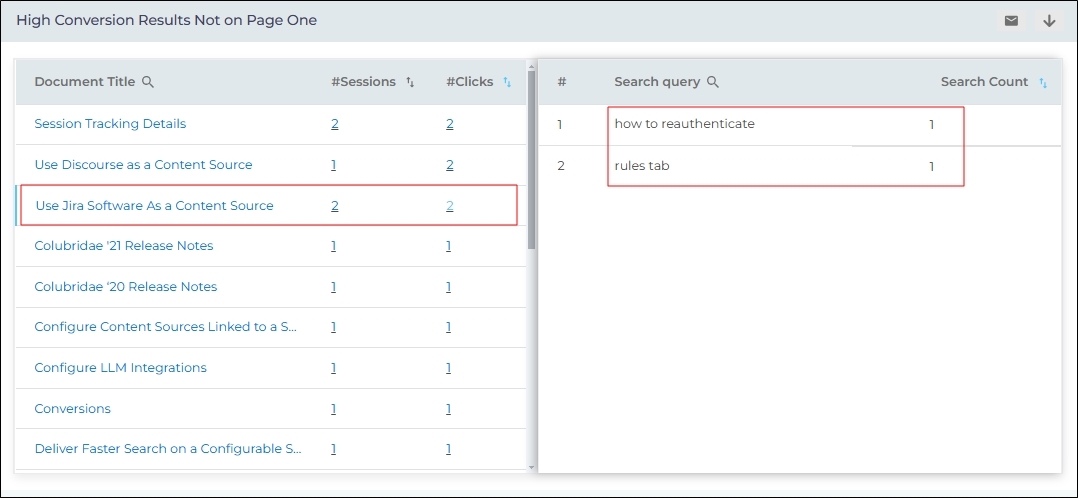Open Colubridae '20 Release Notes link
This screenshot has height=498, width=1078.
tap(125, 287)
